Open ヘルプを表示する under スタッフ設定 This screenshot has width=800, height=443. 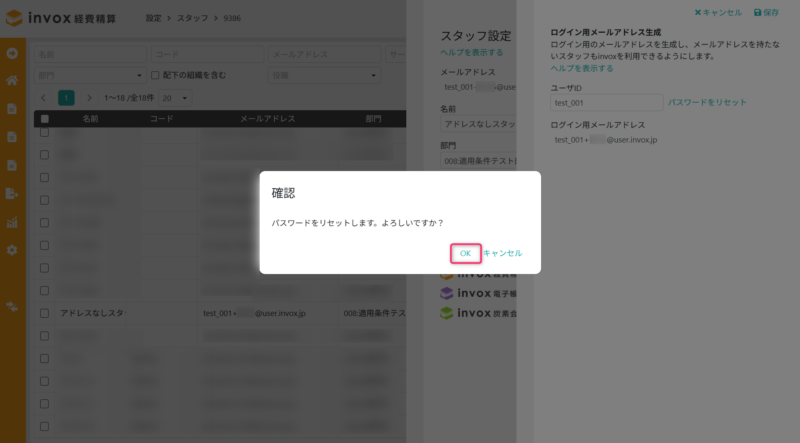[471, 53]
